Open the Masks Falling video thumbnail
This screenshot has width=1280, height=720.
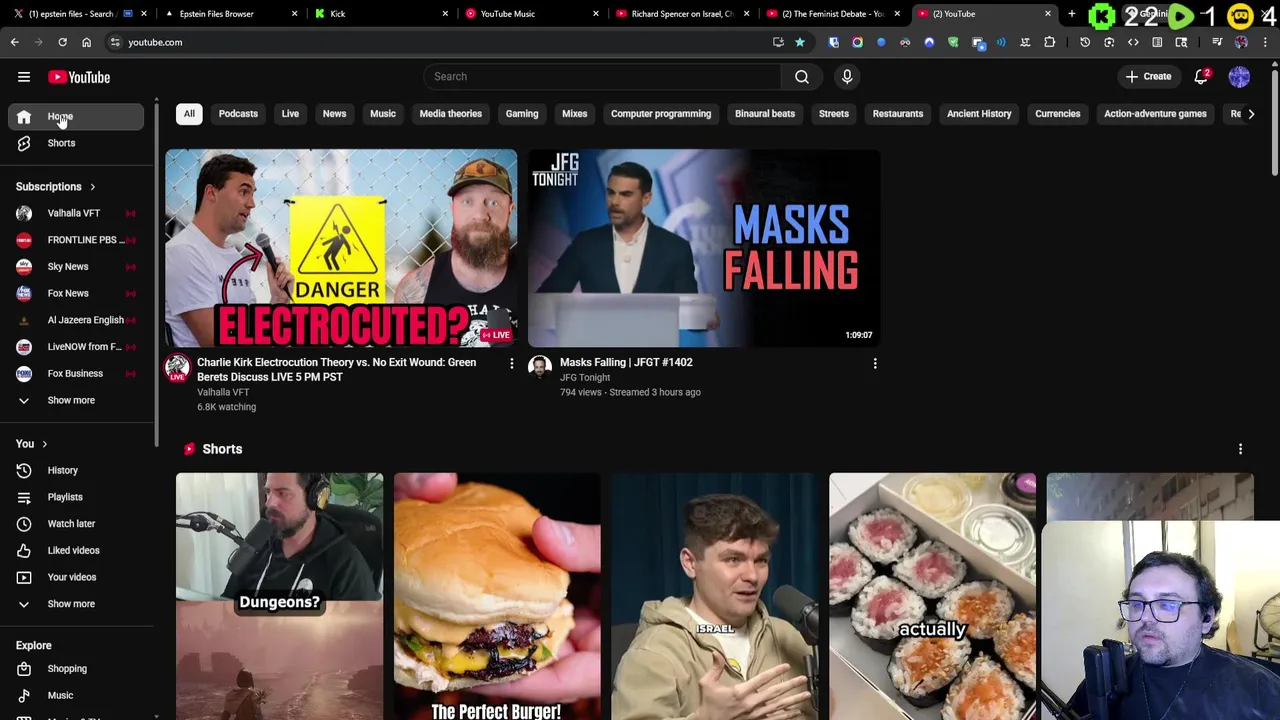[x=704, y=248]
